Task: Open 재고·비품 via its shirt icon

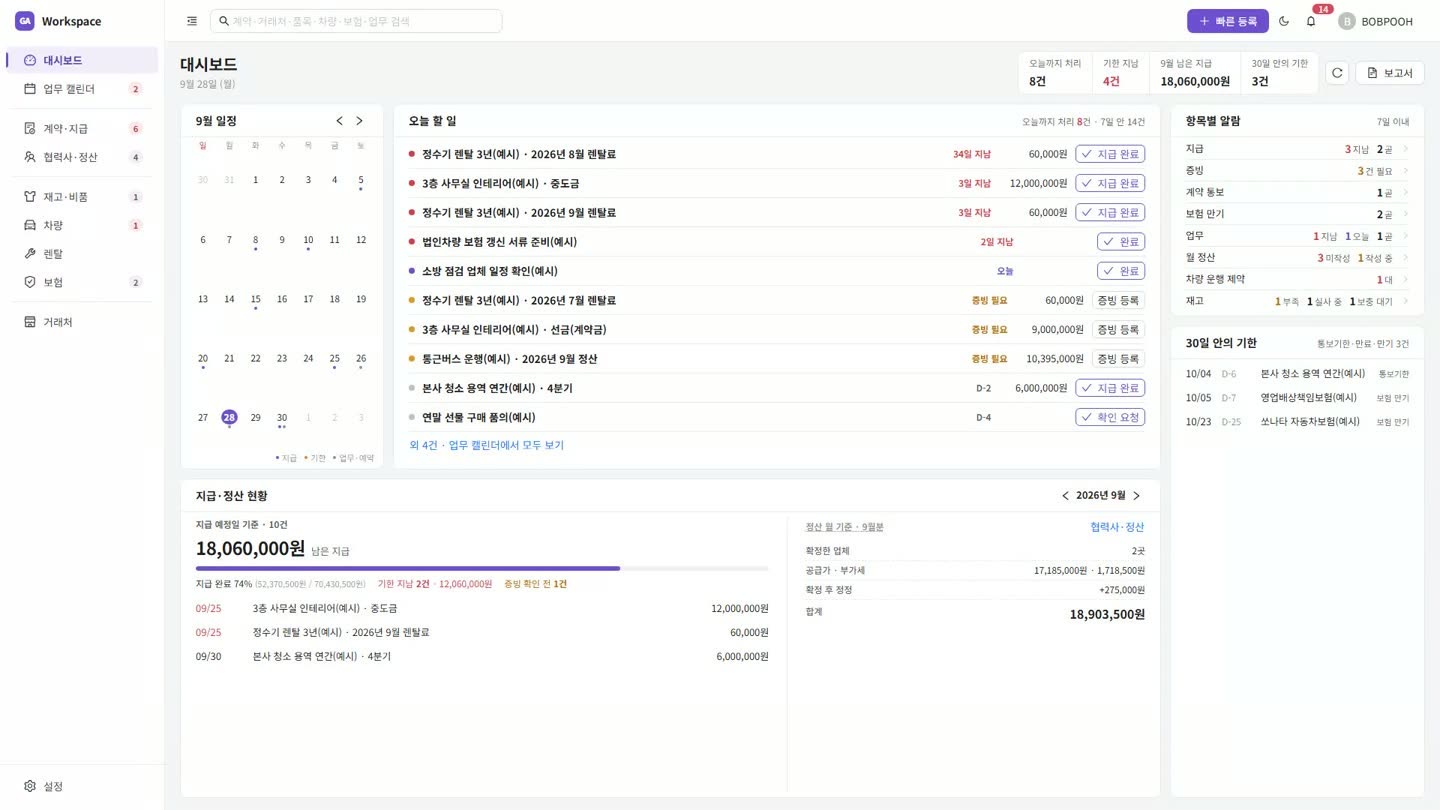Action: pos(30,197)
